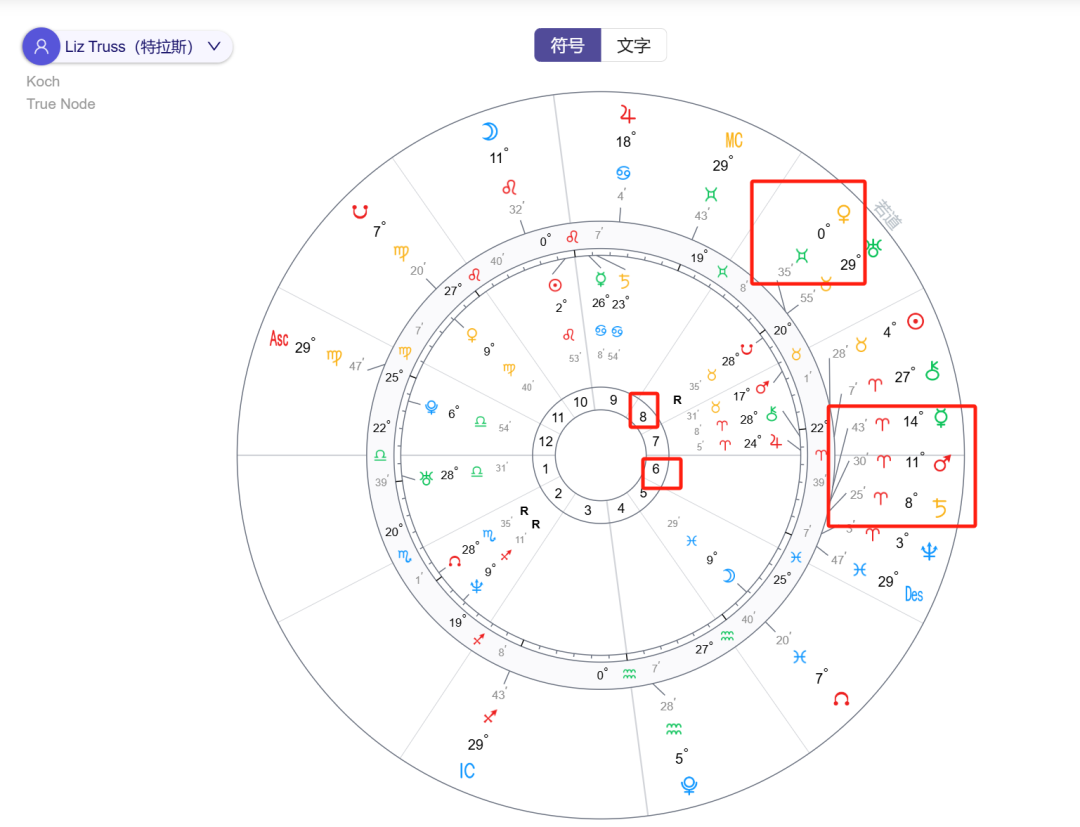Select the outer-ring Moon symbol at 11°
The height and width of the screenshot is (827, 1080).
[x=489, y=132]
